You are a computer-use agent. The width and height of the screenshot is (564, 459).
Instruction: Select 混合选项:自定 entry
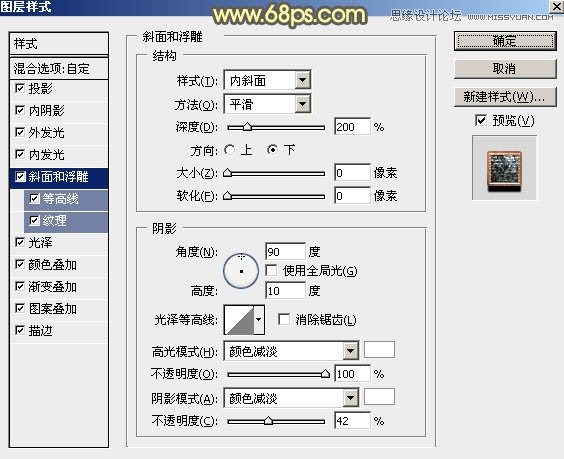pos(59,68)
